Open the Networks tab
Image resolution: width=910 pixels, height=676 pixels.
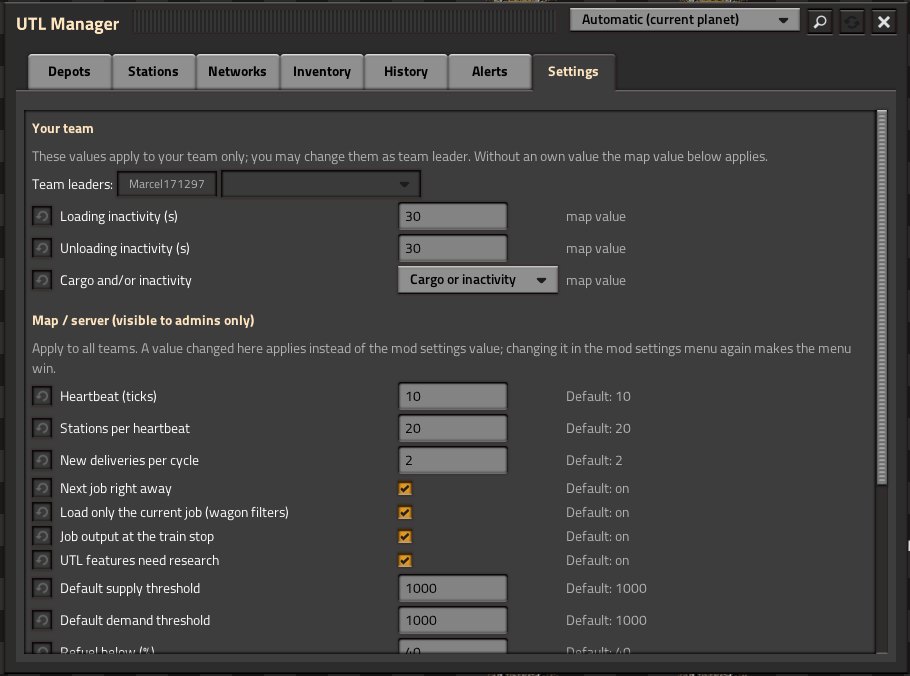(237, 71)
